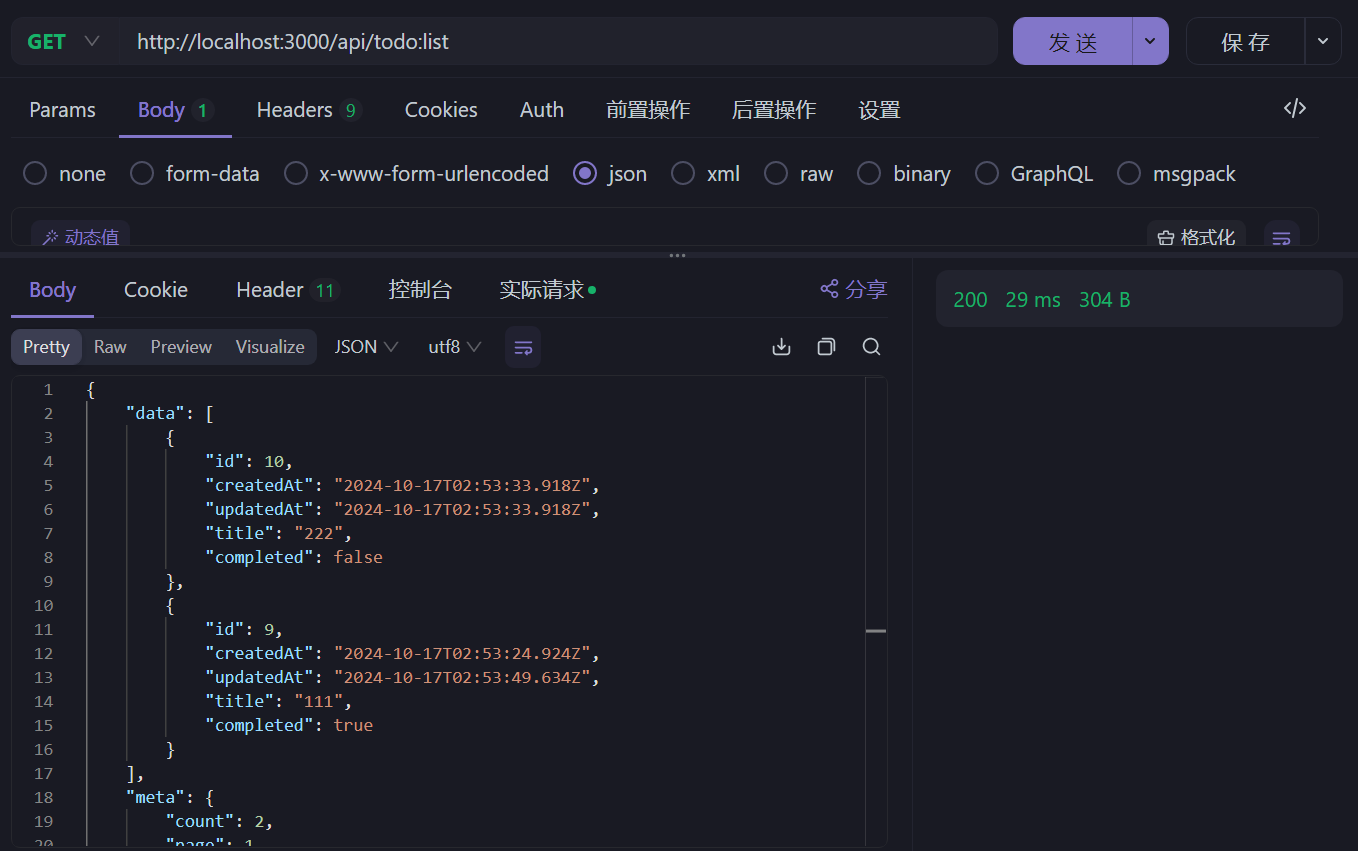Switch to the Params tab
Screen dimensions: 1358x851
(62, 110)
